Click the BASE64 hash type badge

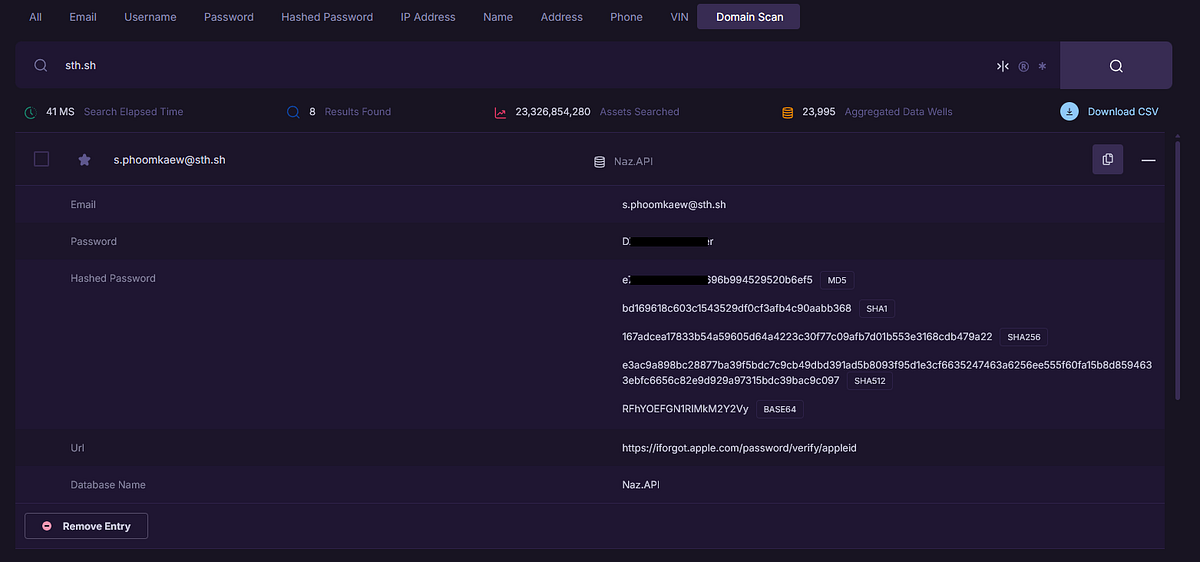[780, 409]
